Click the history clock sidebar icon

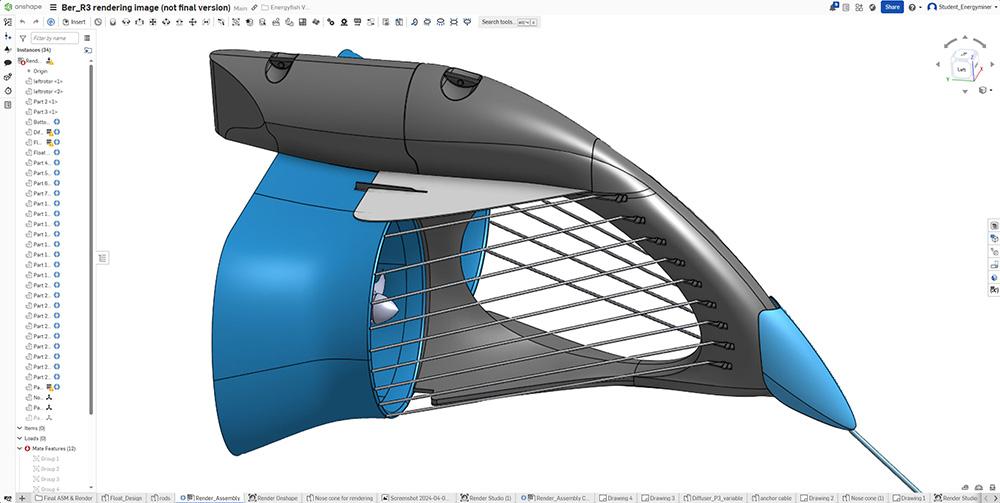pos(8,91)
